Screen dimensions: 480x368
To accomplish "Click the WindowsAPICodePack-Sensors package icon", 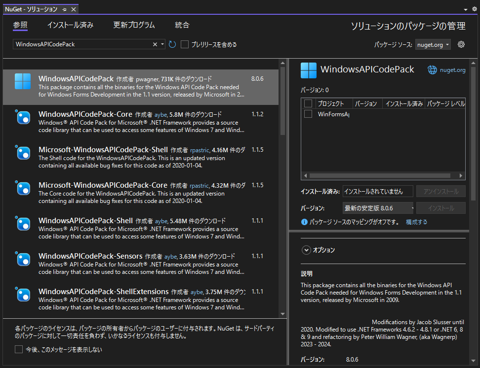I will coord(23,259).
